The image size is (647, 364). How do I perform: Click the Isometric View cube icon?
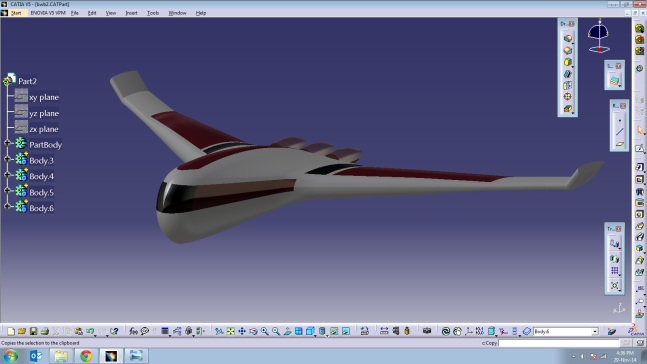(x=310, y=331)
